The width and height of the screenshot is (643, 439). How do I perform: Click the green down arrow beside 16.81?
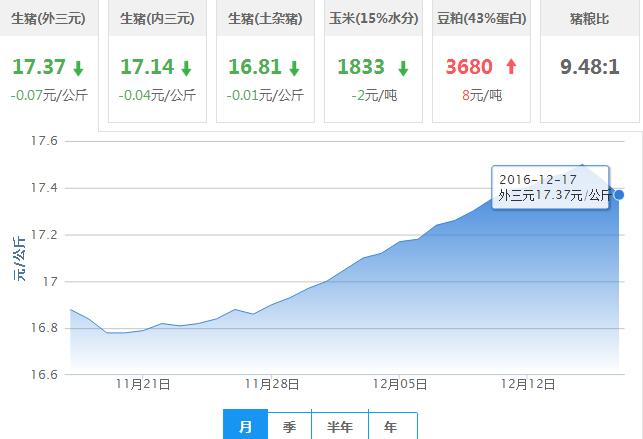tap(294, 68)
